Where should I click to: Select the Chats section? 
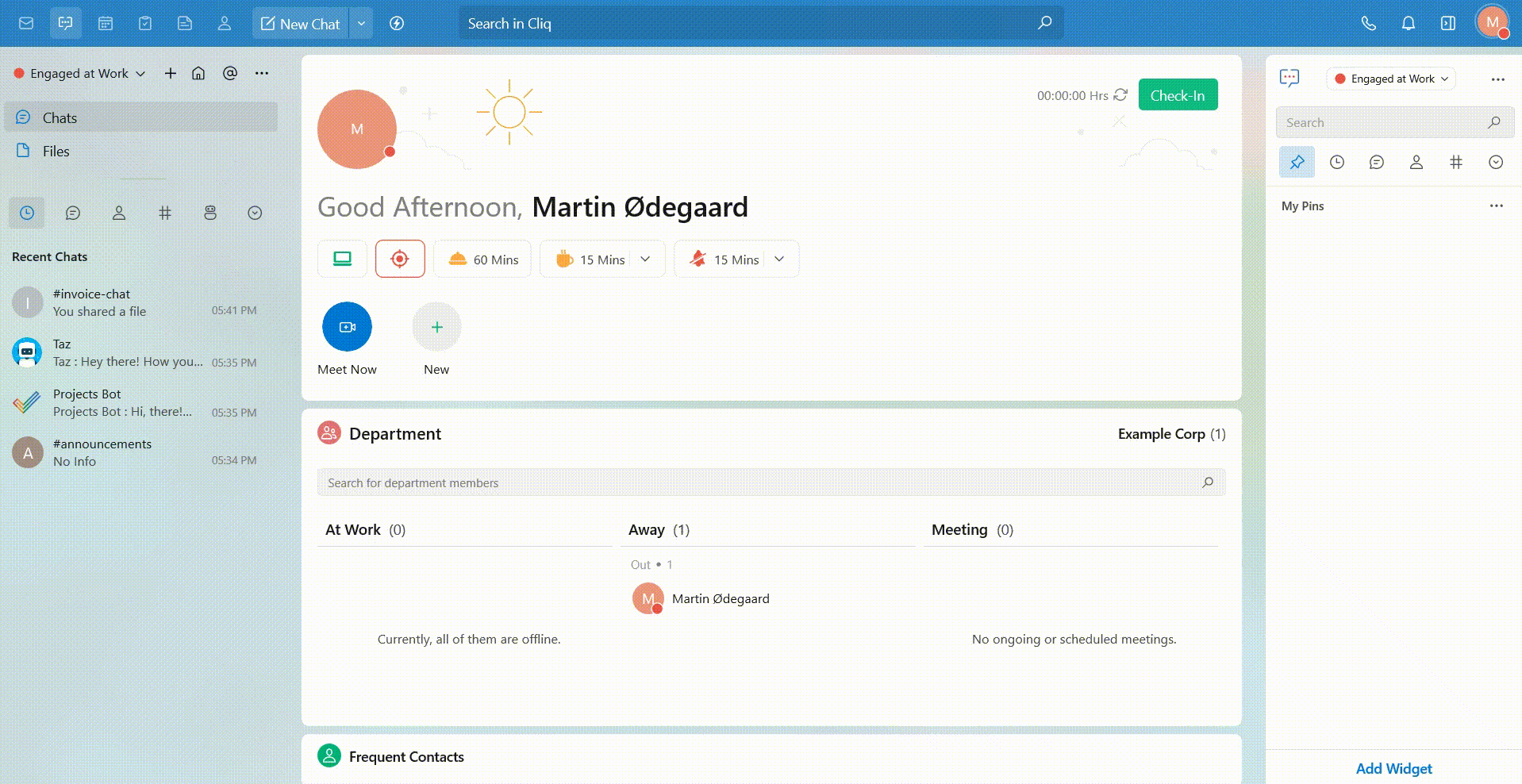coord(60,117)
